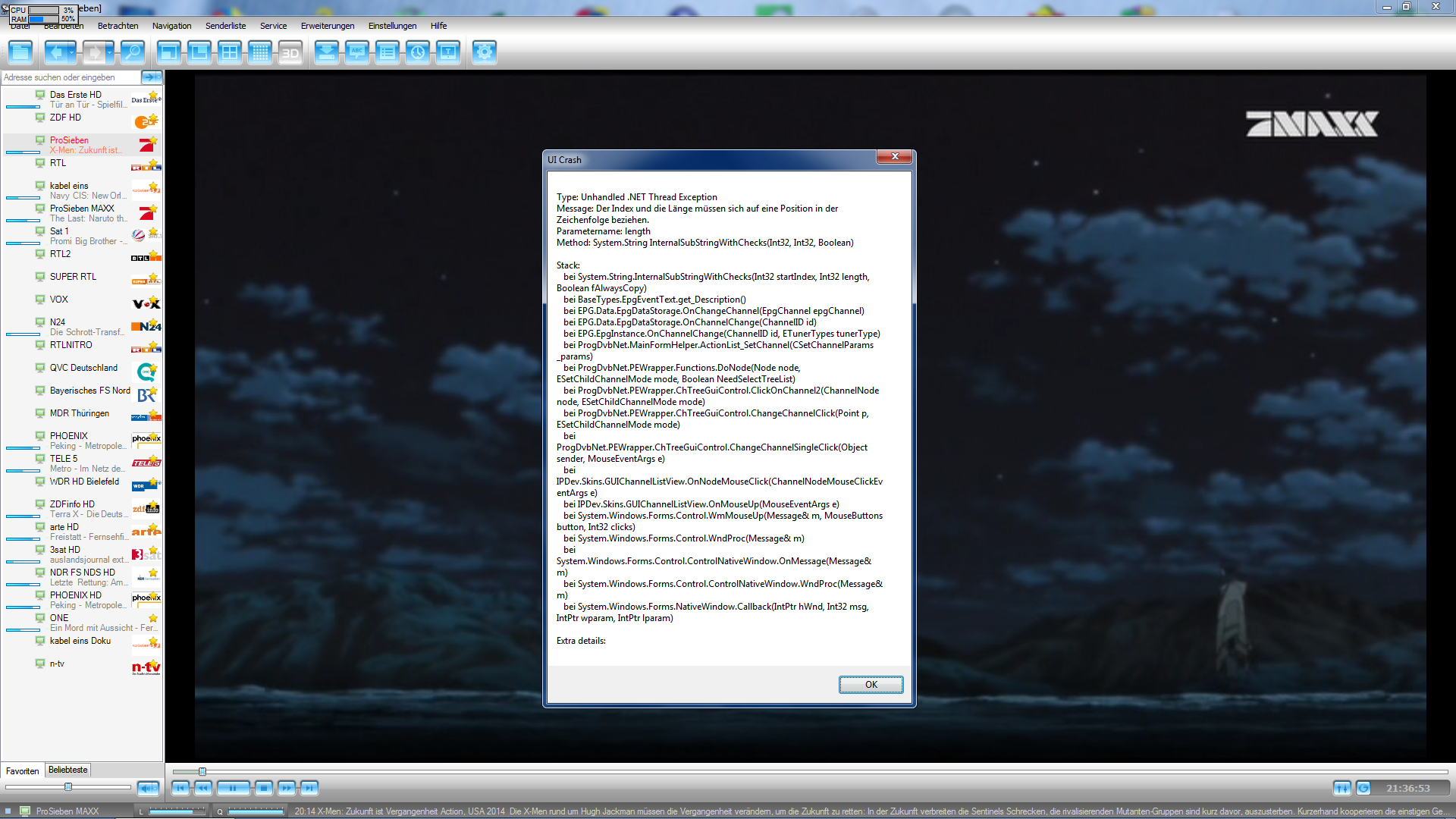Click the magnifier search toolbar icon
1456x819 pixels.
click(x=132, y=52)
